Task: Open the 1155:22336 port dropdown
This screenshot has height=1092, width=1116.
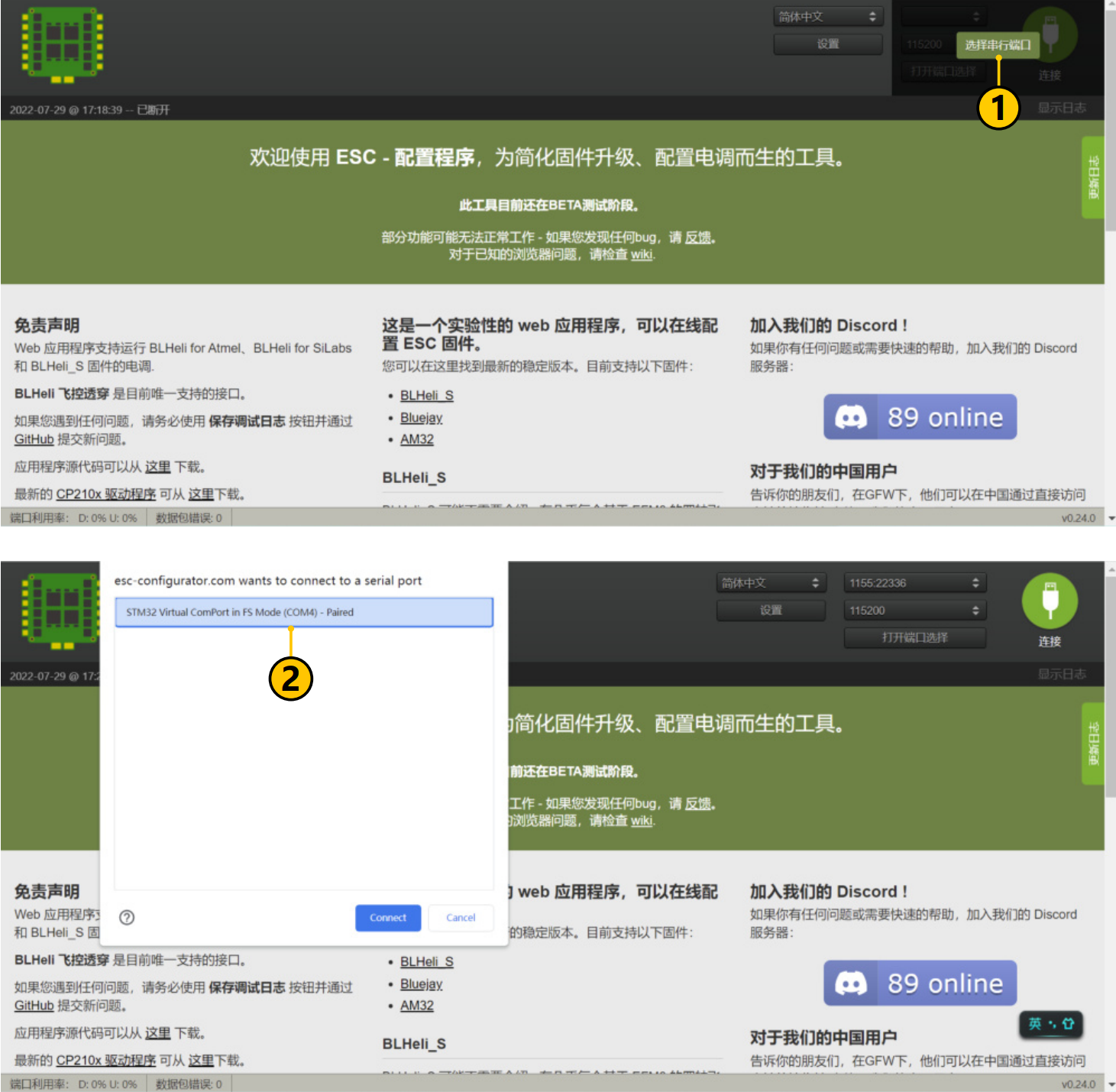Action: click(x=915, y=583)
